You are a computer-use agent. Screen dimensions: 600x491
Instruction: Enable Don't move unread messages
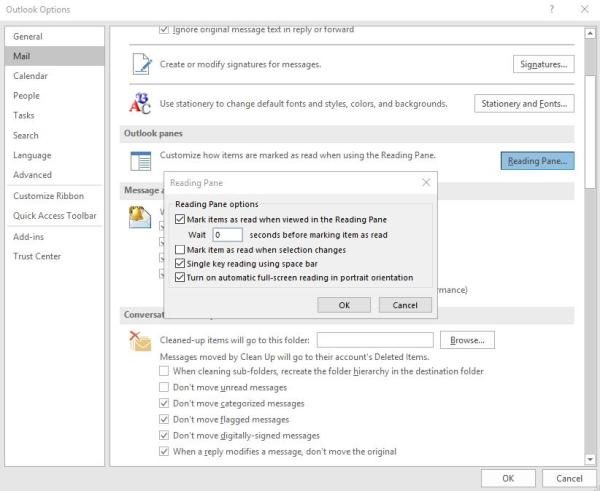[x=164, y=387]
